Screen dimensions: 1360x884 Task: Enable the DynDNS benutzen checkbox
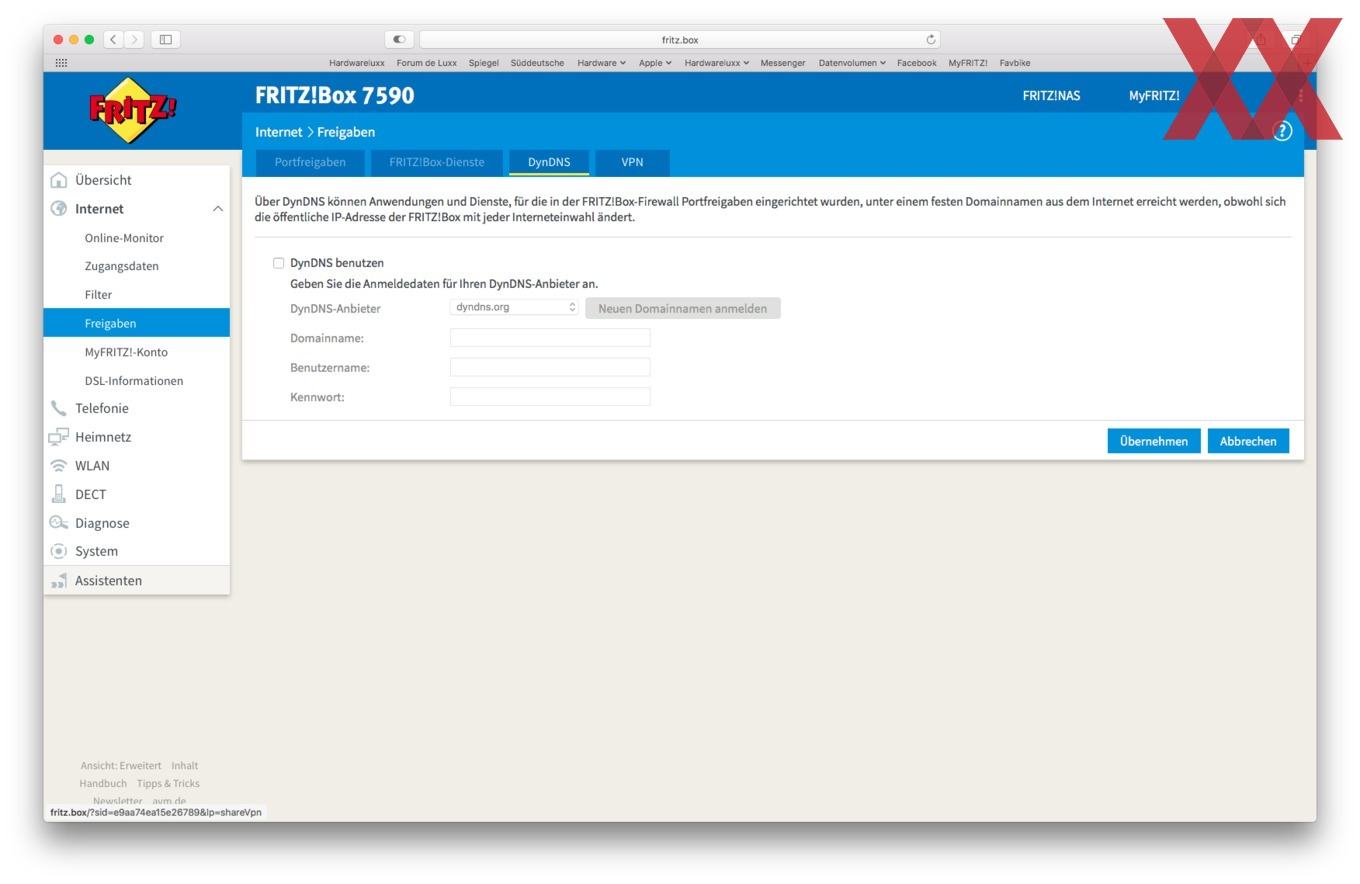click(278, 263)
